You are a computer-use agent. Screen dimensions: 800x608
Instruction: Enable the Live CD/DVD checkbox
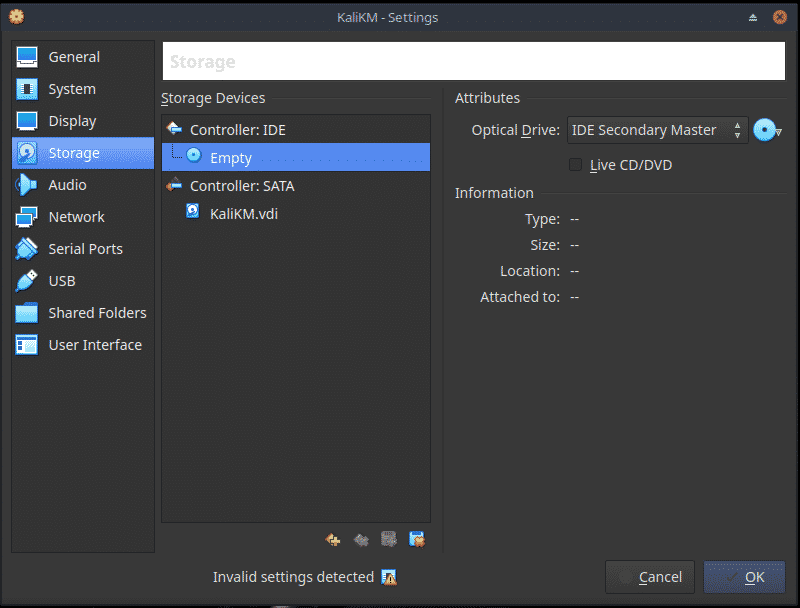click(x=575, y=165)
